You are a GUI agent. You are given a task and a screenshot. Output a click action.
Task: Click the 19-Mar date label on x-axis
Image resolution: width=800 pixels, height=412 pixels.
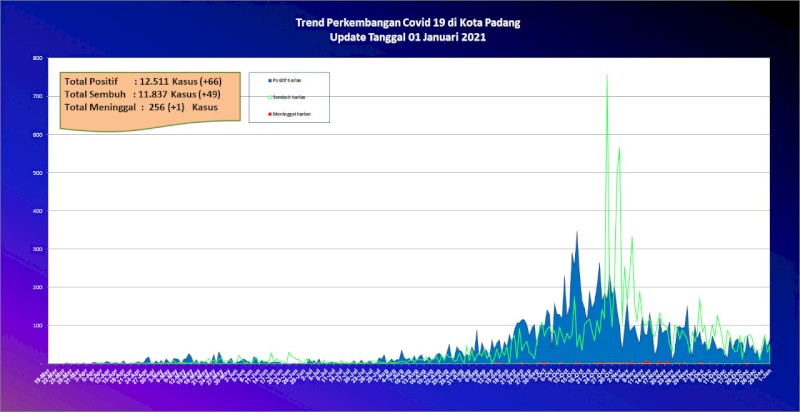[42, 374]
